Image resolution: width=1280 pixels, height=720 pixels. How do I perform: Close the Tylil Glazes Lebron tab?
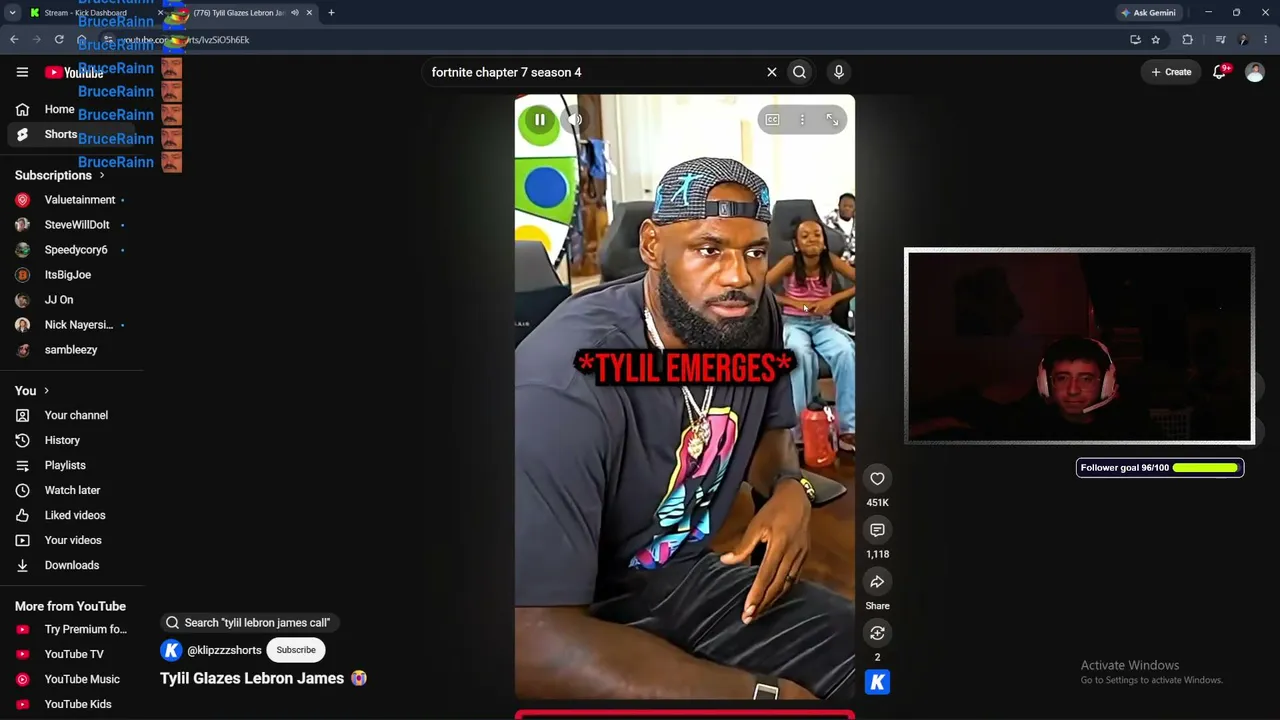point(309,13)
